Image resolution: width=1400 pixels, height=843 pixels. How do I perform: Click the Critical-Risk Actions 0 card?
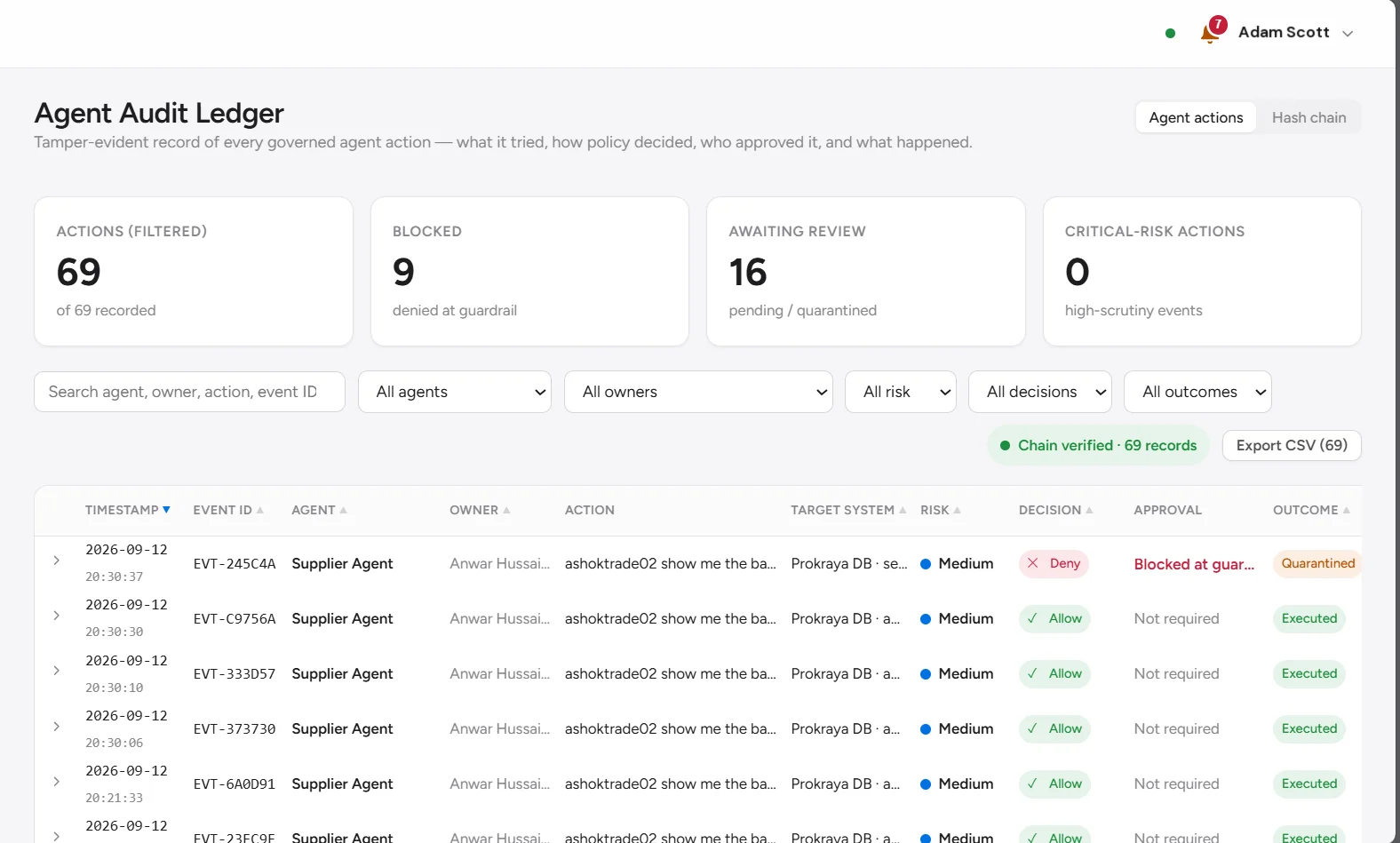1202,271
